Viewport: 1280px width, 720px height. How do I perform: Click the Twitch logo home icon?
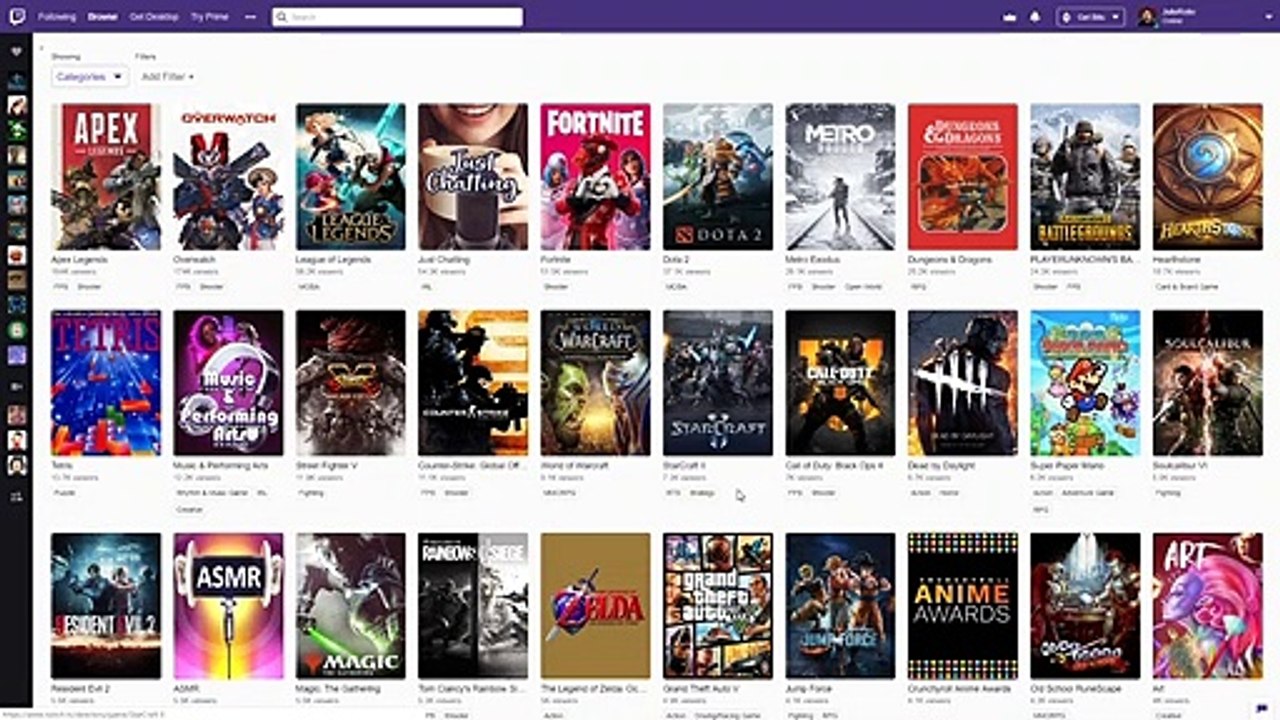click(x=17, y=17)
